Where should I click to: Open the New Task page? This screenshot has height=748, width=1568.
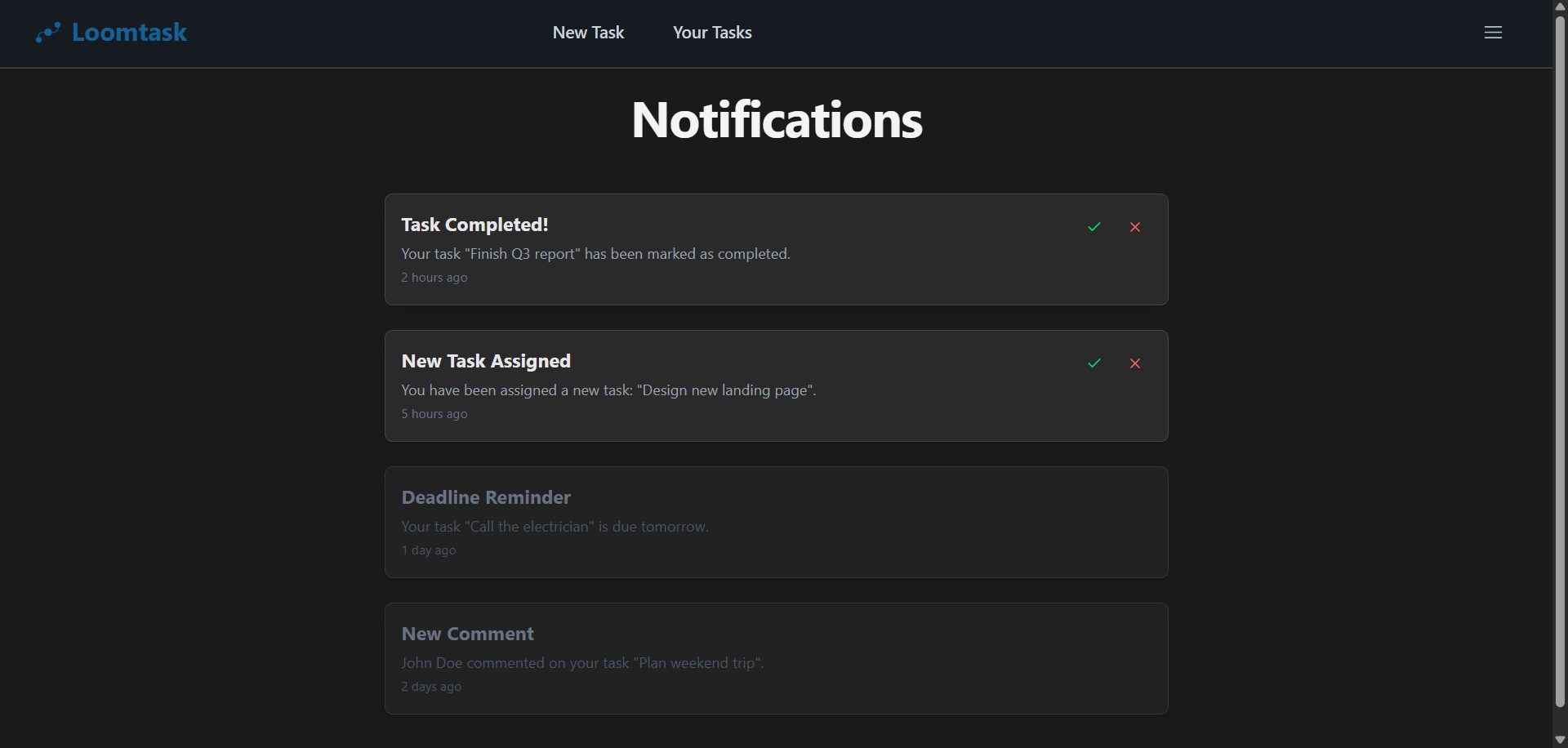[588, 33]
